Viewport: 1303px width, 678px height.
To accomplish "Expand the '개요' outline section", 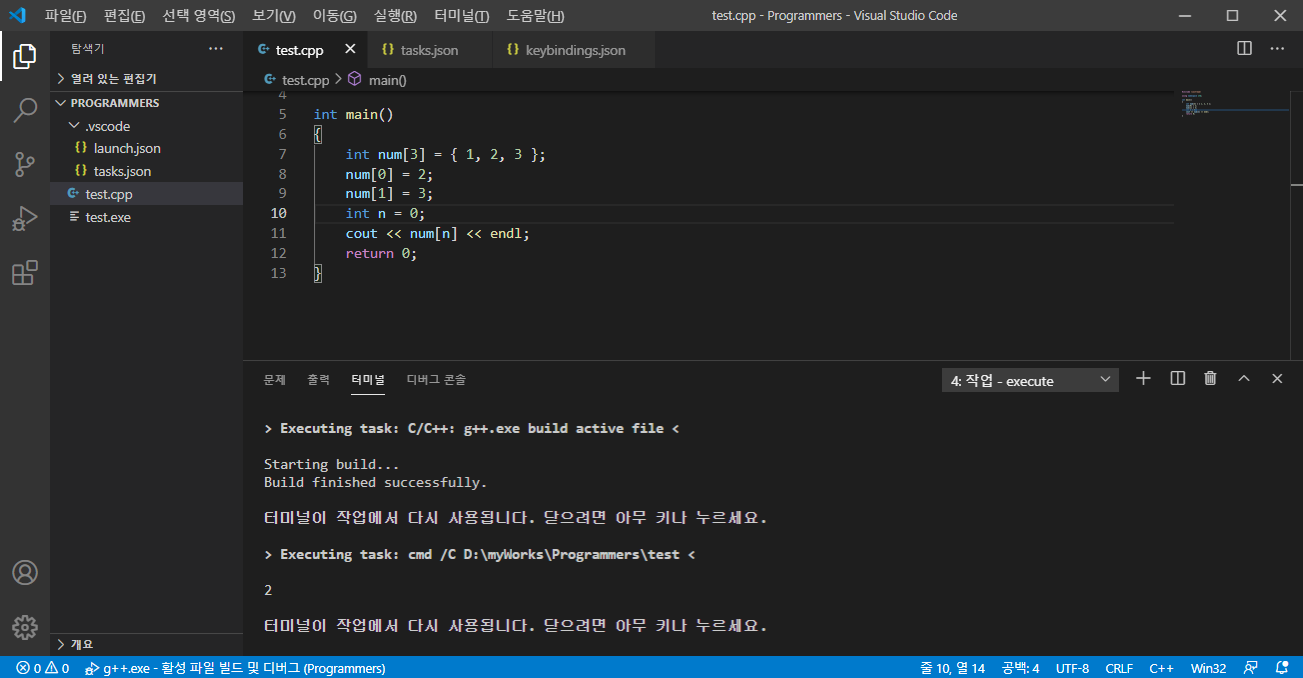I will point(146,644).
